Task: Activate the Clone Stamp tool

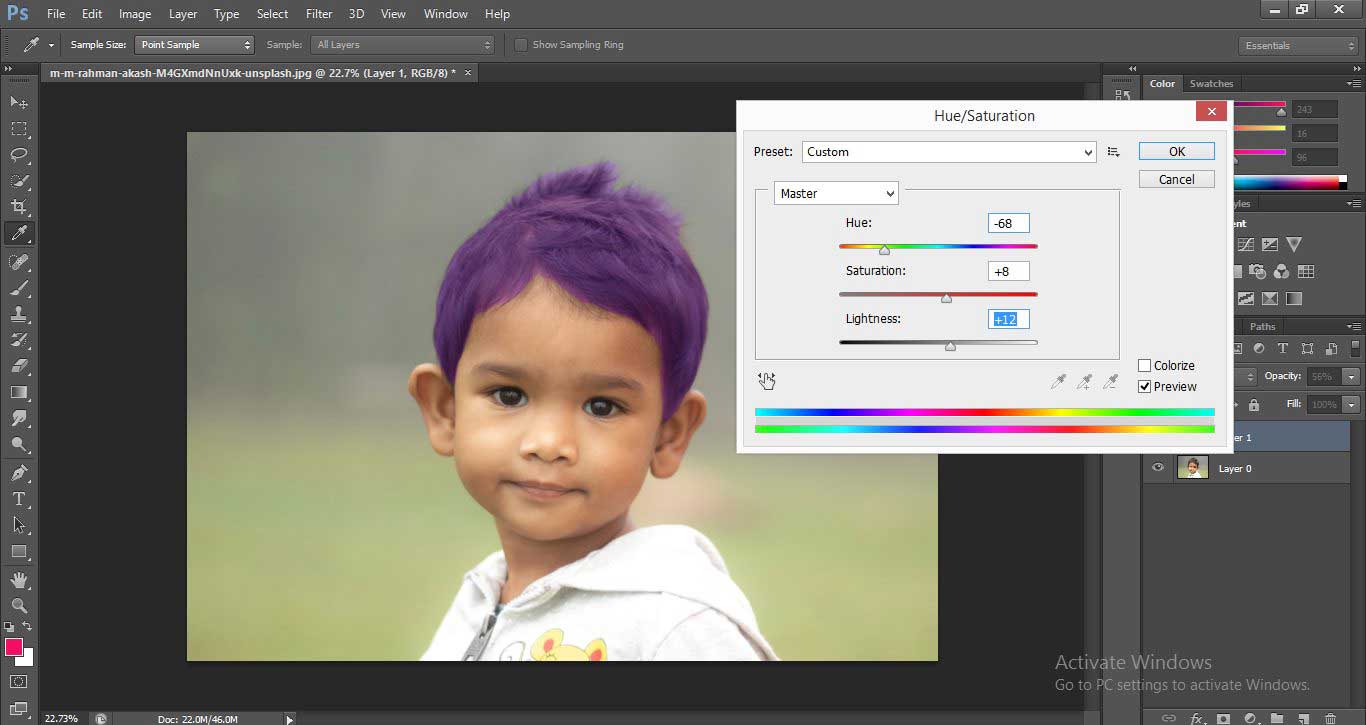Action: [18, 314]
